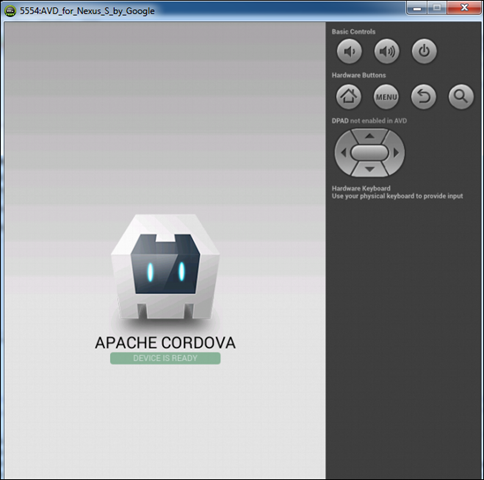Click the Hardware Keyboard label

pos(361,188)
